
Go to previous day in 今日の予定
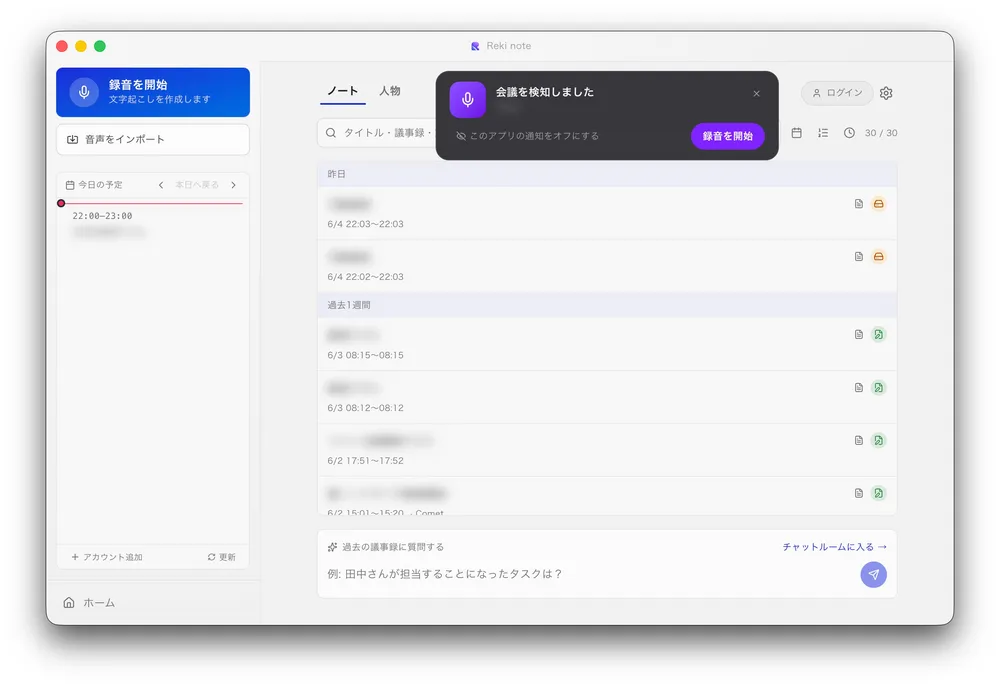click(161, 185)
